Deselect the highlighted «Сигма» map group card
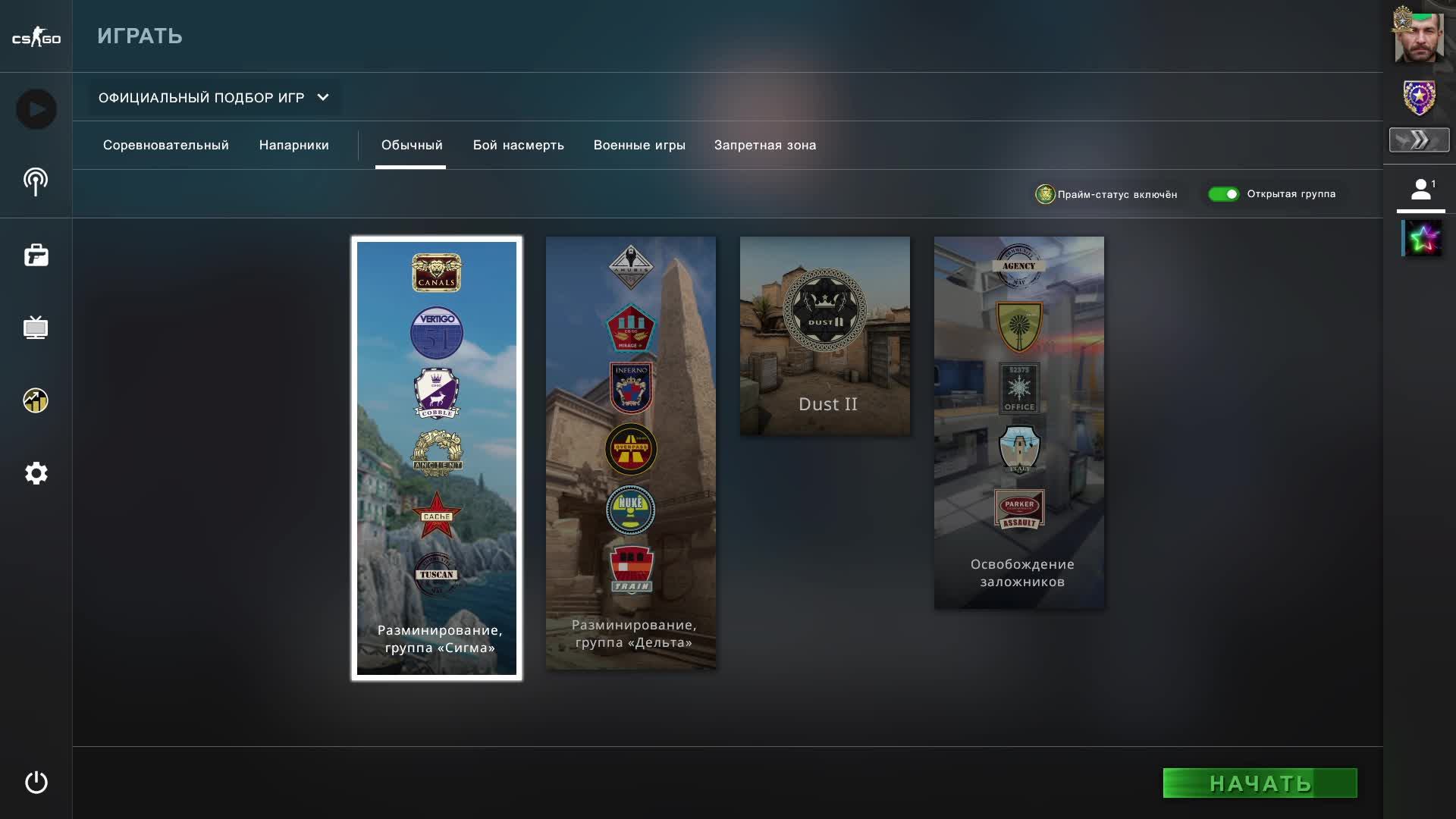Viewport: 1456px width, 819px height. click(437, 455)
